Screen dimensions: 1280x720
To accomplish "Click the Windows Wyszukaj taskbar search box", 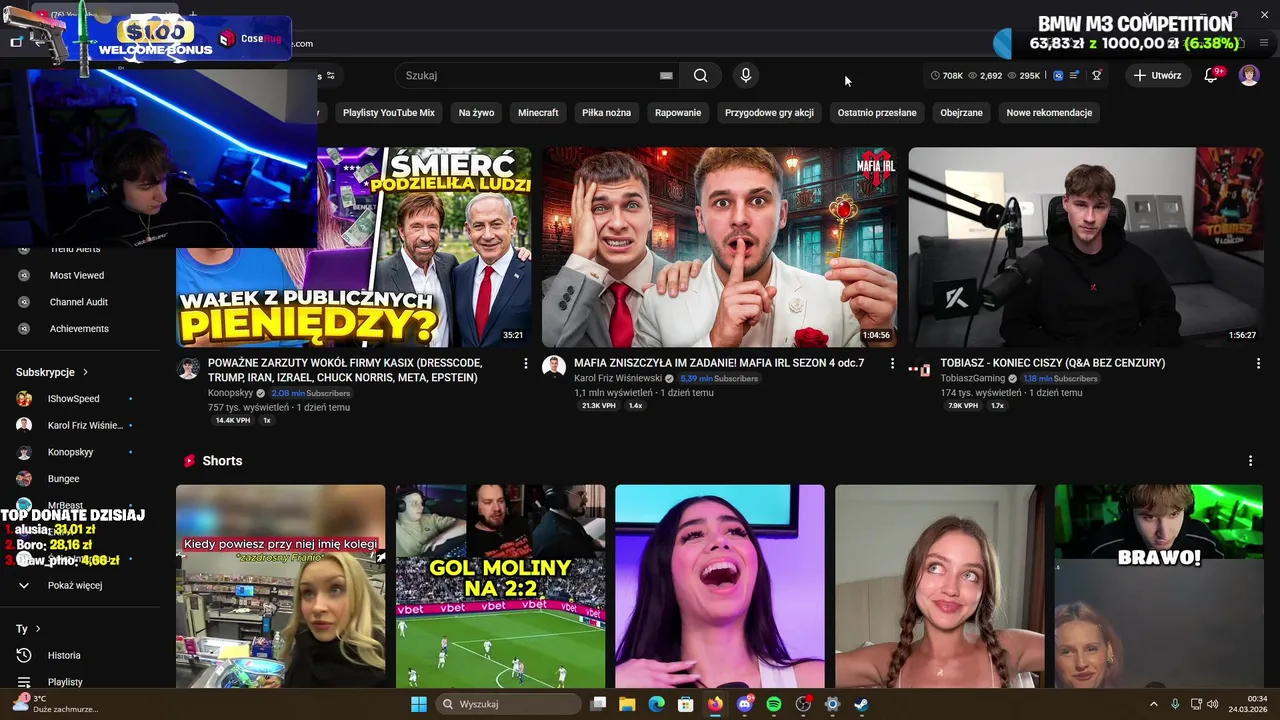I will coord(508,704).
